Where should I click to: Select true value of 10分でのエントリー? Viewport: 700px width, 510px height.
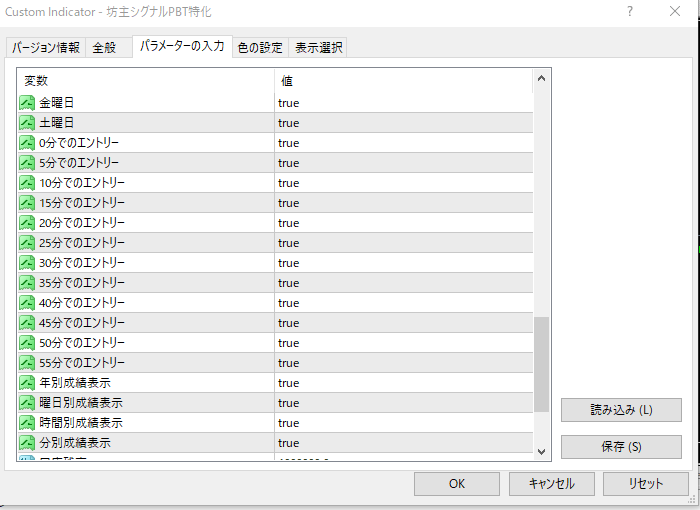pyautogui.click(x=288, y=183)
